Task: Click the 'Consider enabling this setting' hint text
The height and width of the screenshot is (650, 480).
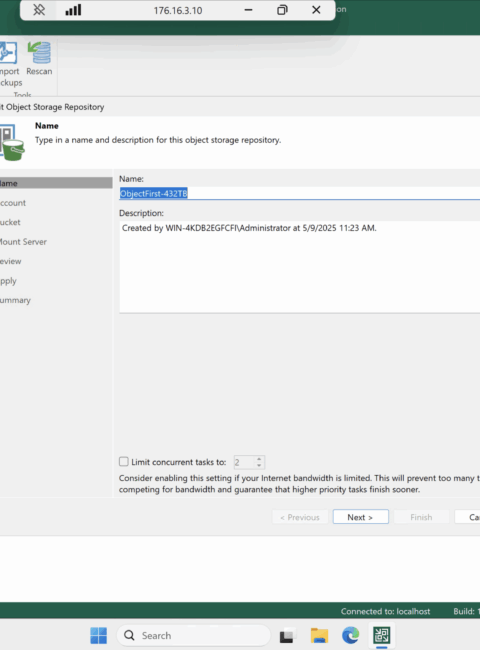Action: pos(298,484)
